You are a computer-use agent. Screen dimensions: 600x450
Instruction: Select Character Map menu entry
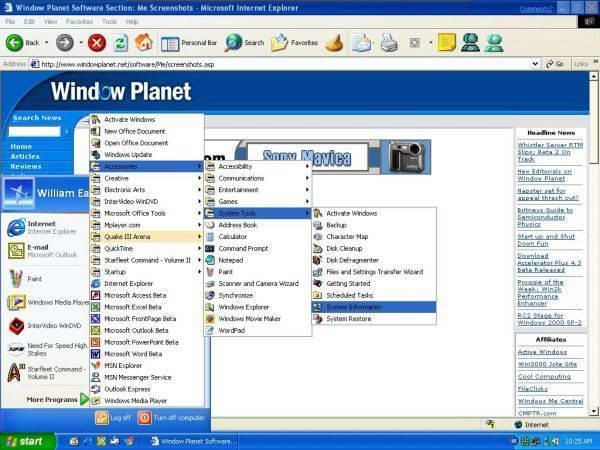pos(374,237)
